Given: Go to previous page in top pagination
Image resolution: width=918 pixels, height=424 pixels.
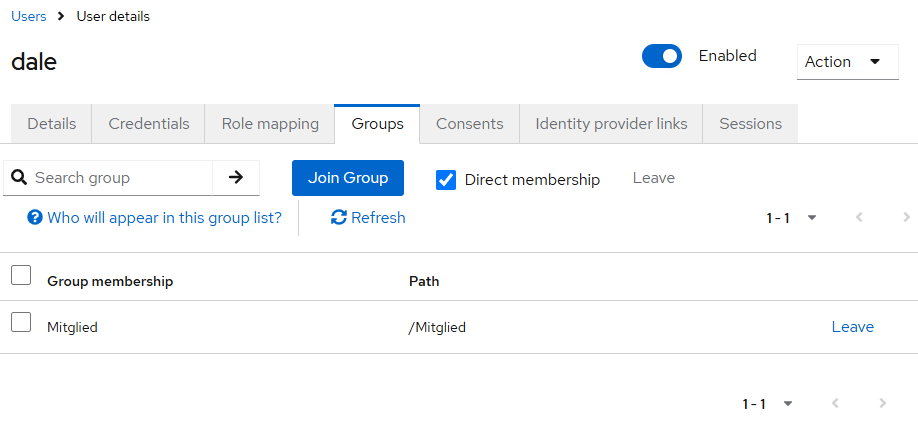Looking at the screenshot, I should 859,217.
